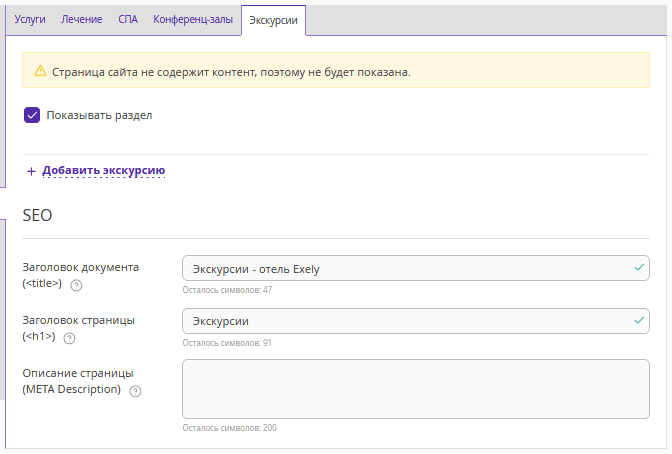Go to the Конференц-залы tab

(x=193, y=19)
